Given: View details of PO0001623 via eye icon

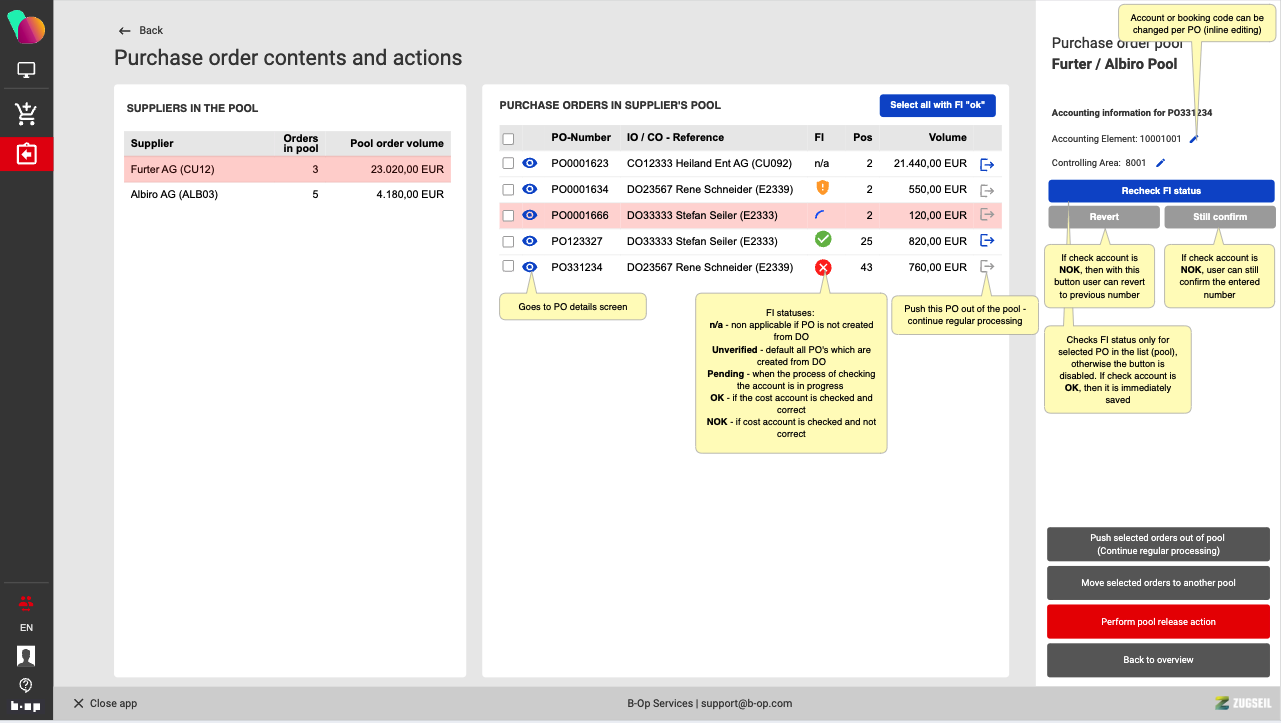Looking at the screenshot, I should (530, 163).
